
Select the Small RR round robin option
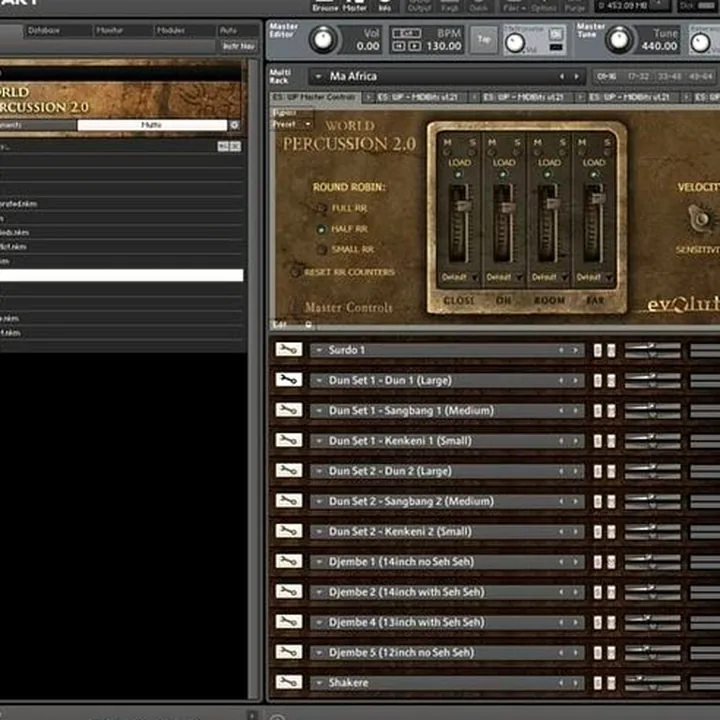click(321, 249)
